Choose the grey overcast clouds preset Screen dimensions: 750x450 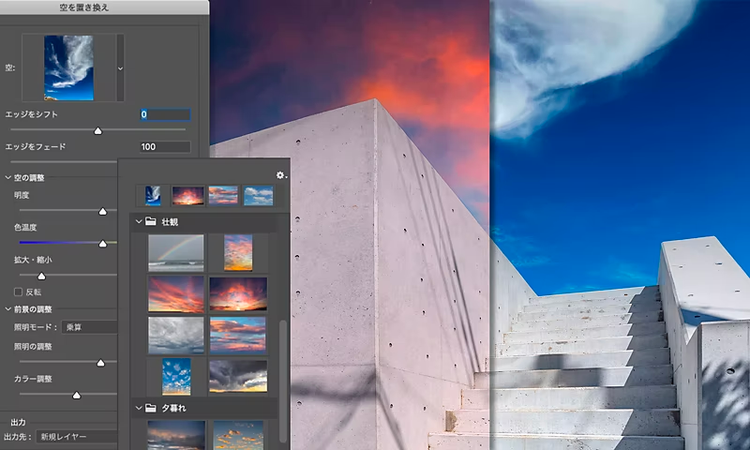[176, 335]
